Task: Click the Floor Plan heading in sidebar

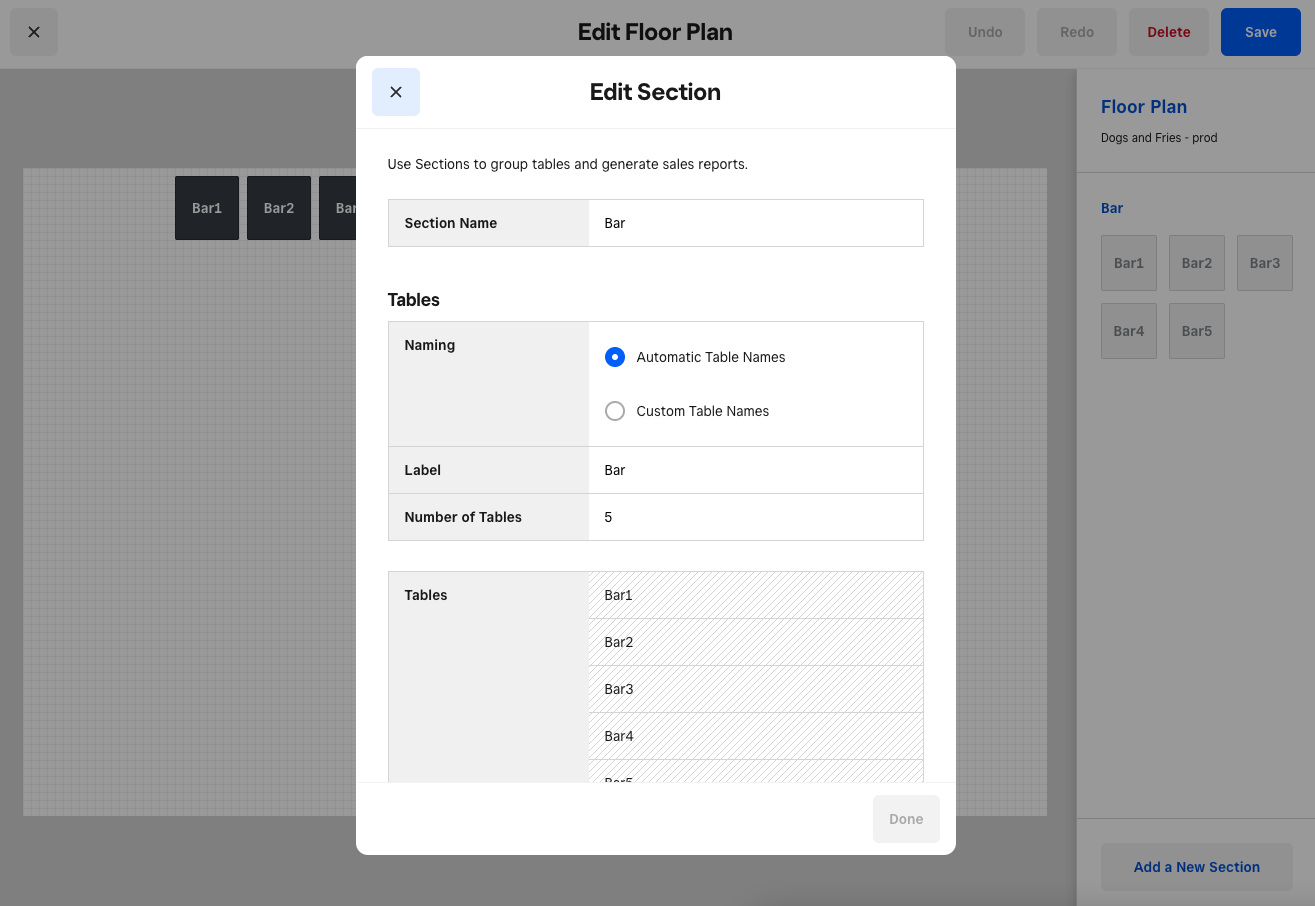Action: tap(1144, 107)
